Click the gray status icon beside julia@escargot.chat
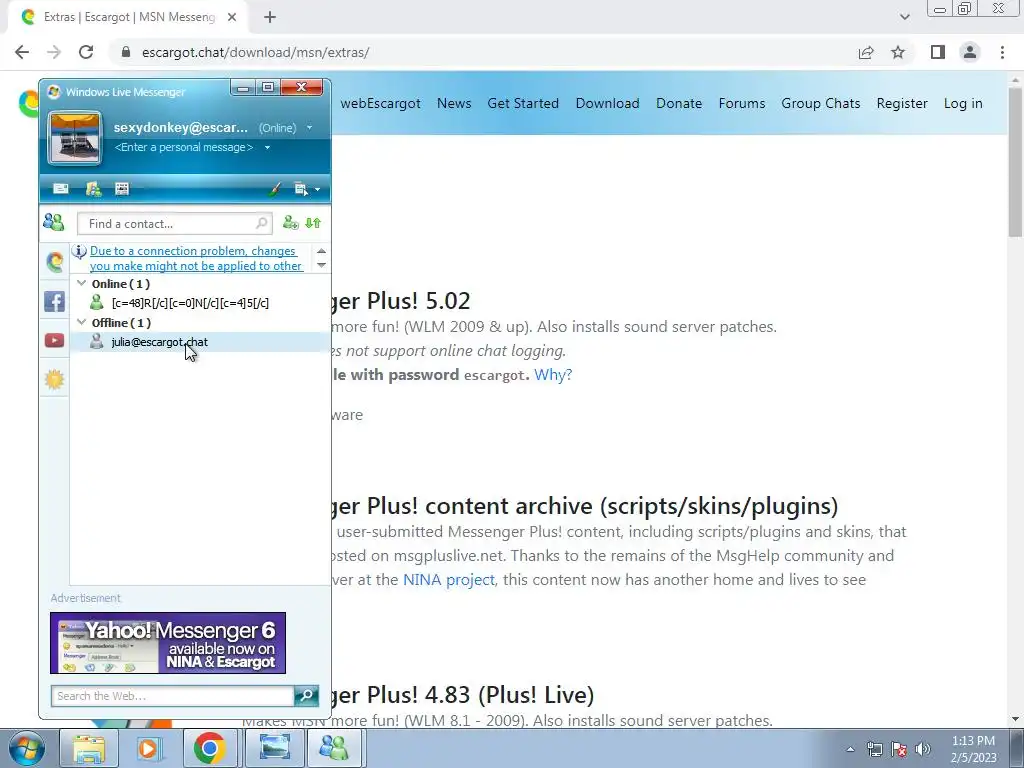The height and width of the screenshot is (768, 1024). pos(97,341)
